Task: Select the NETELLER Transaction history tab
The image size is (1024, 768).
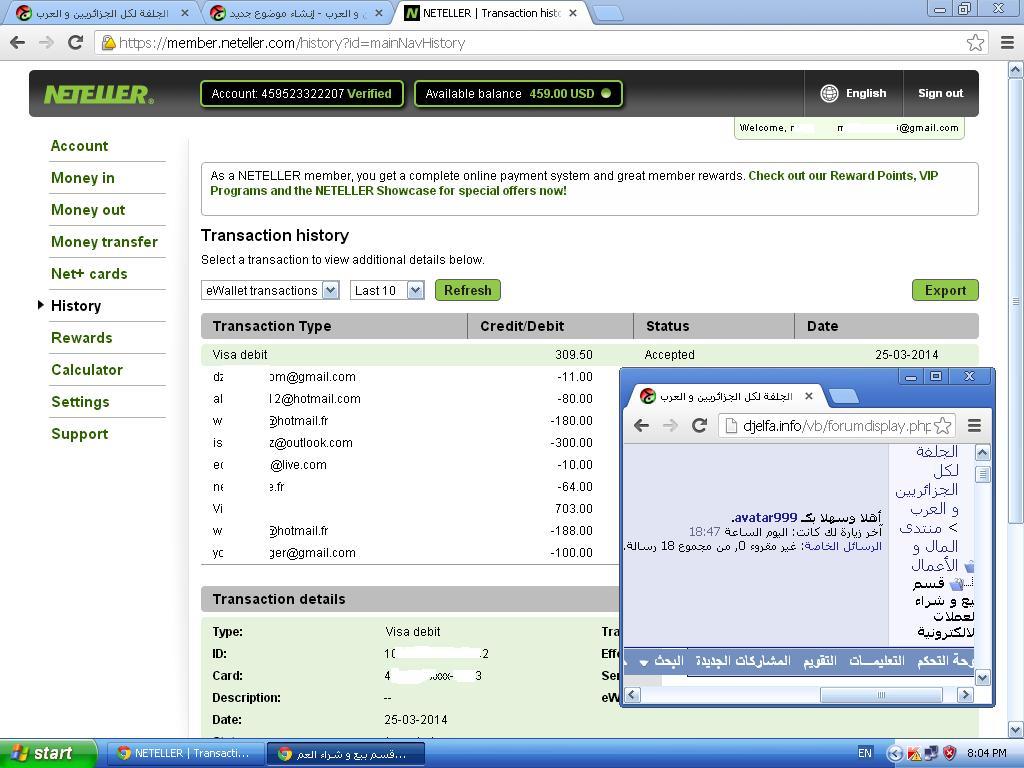Action: 490,13
